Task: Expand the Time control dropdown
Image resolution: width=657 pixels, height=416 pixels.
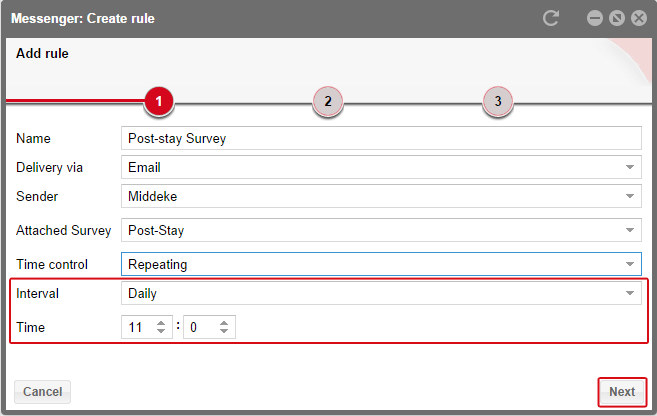Action: (x=630, y=265)
